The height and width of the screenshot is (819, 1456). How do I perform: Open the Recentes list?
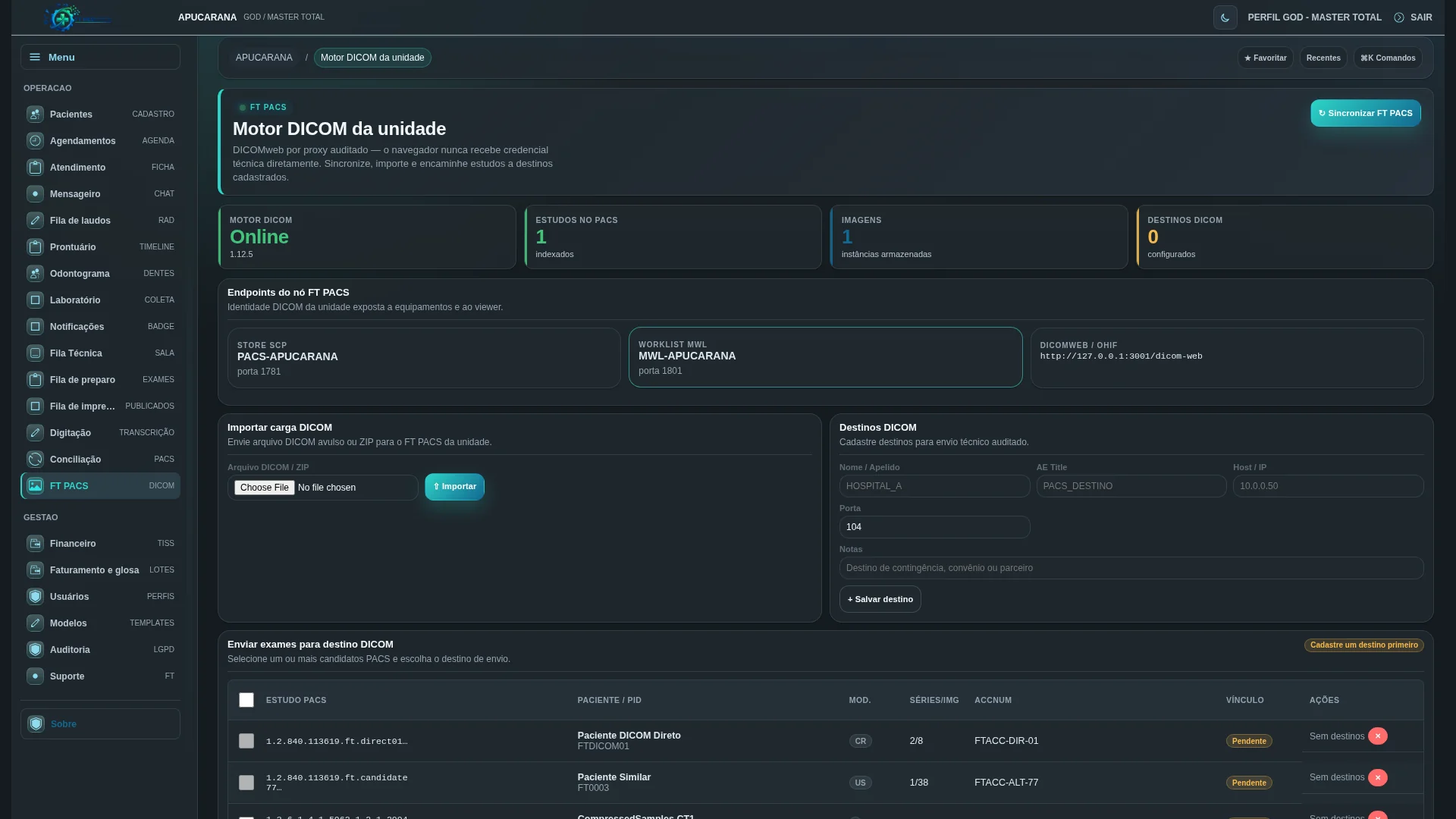pos(1323,58)
